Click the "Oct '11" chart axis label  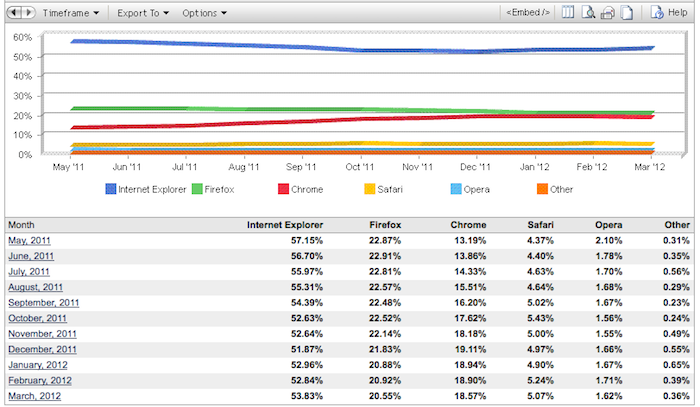pos(359,167)
